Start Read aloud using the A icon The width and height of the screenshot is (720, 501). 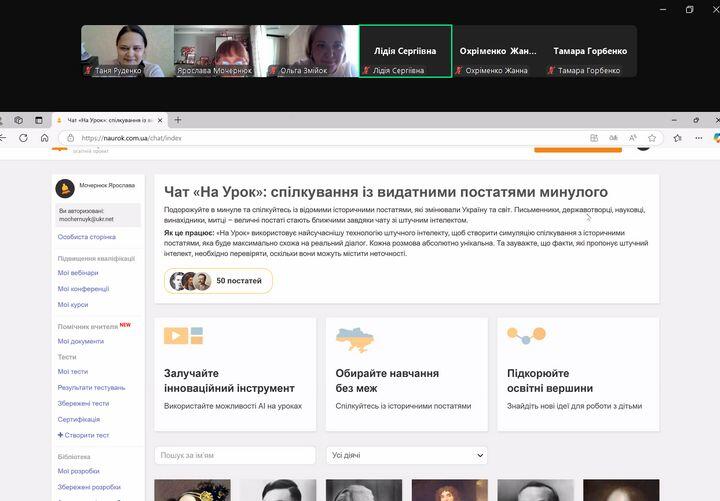click(x=633, y=138)
